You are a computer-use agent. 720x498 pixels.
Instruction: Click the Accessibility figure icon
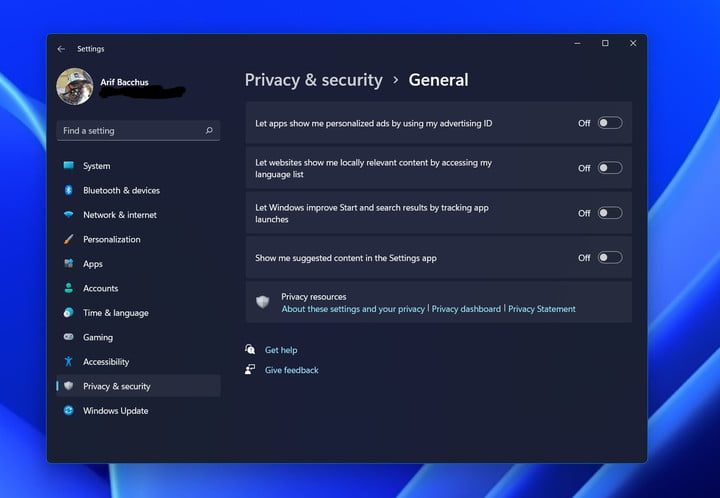click(x=68, y=361)
